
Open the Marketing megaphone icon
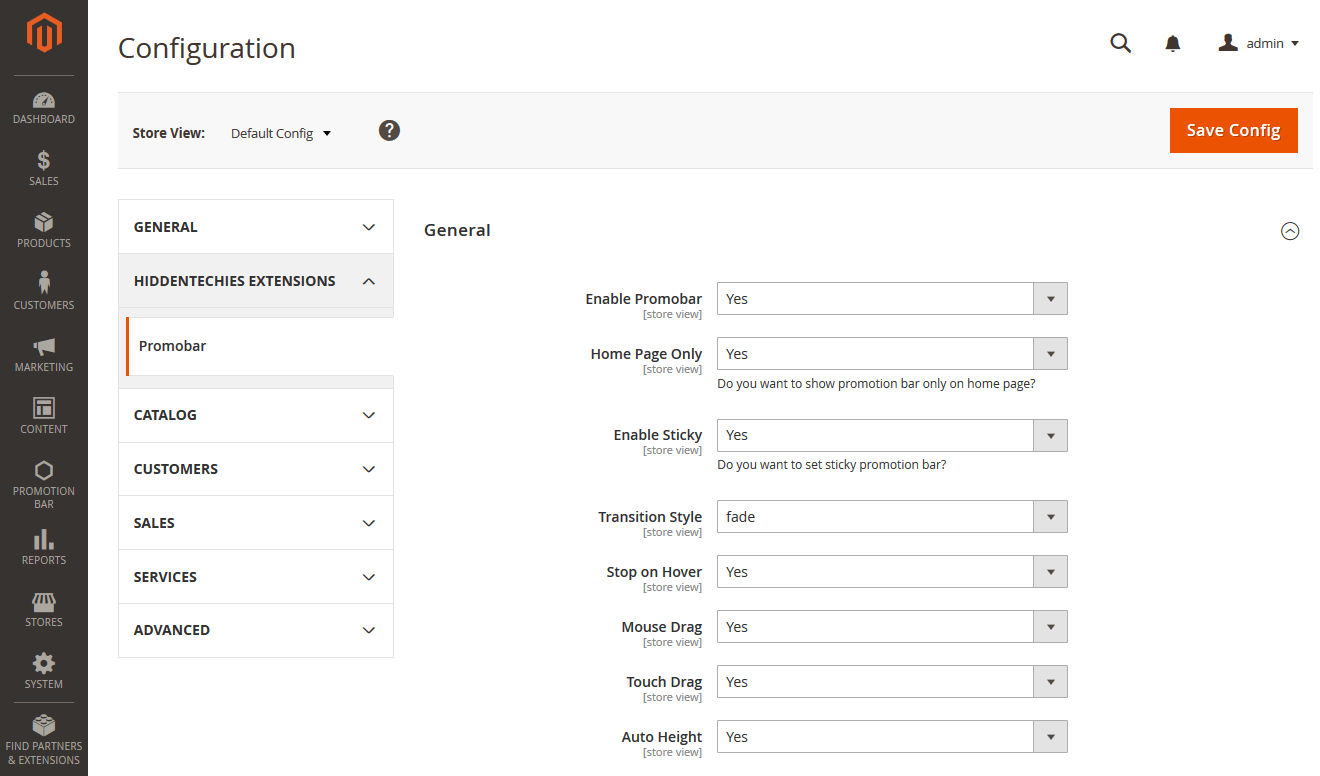click(x=44, y=347)
